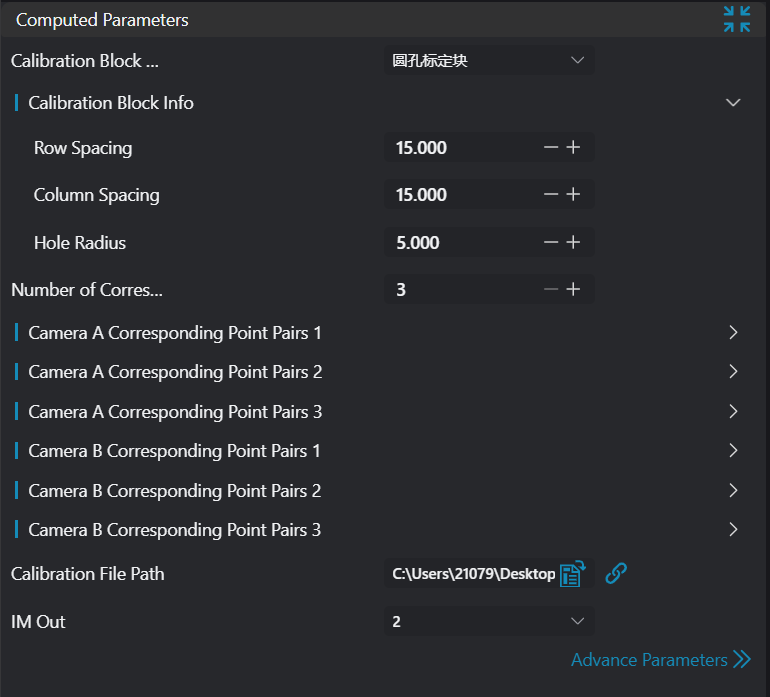Increase Column Spacing with plus button
The image size is (770, 697).
tap(573, 195)
